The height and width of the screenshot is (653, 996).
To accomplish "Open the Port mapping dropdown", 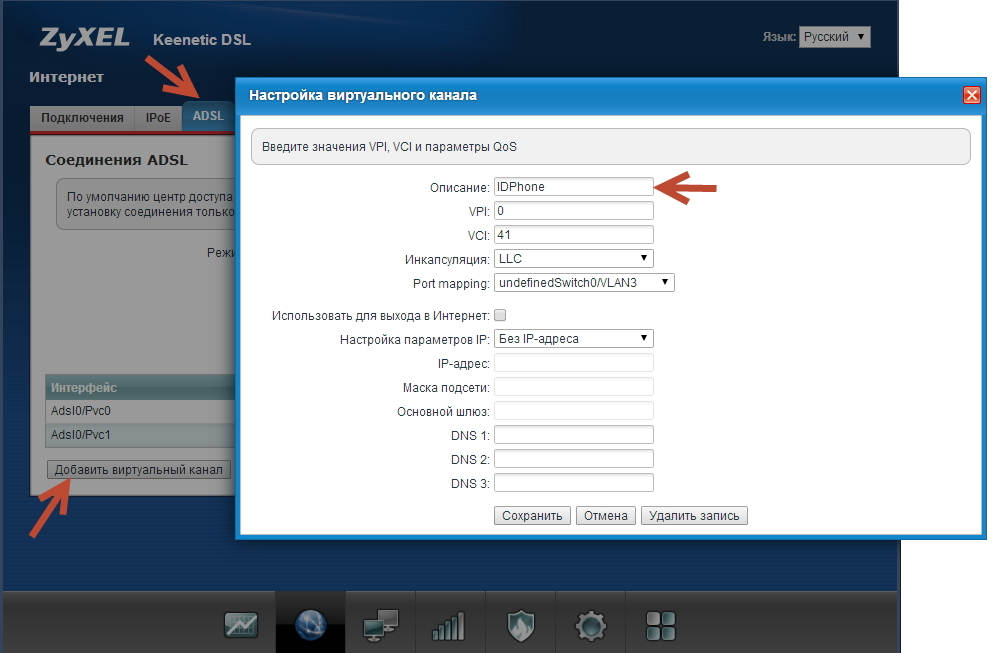I will [584, 283].
